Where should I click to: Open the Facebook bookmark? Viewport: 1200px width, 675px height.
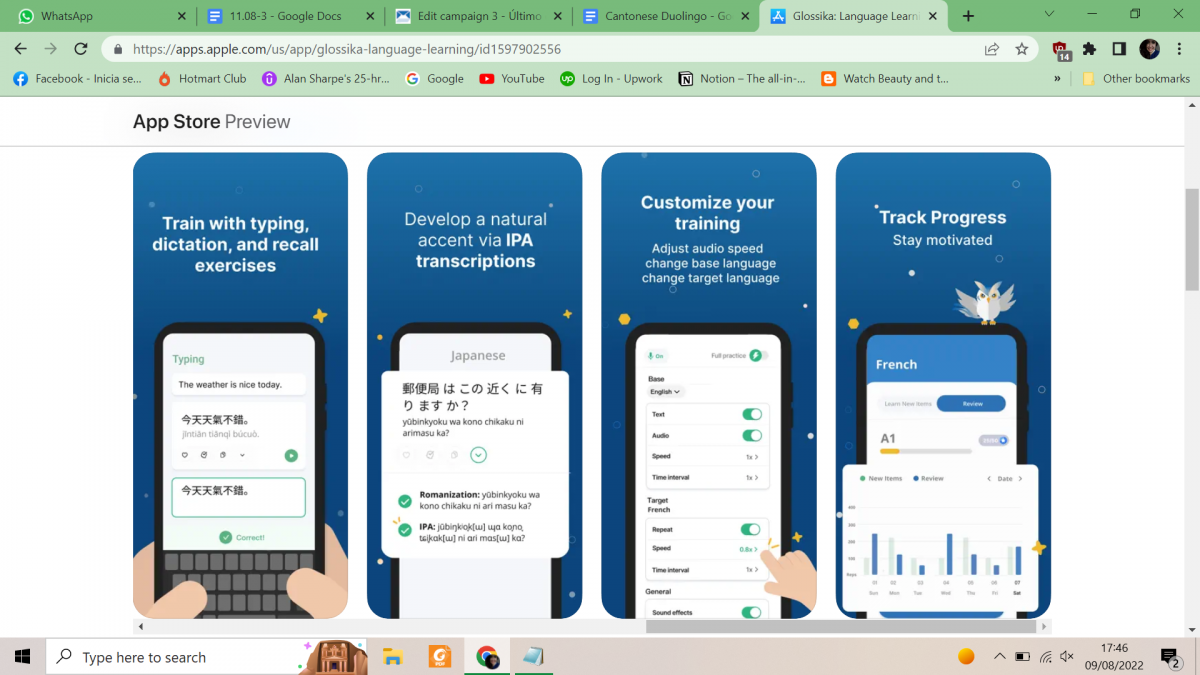pos(77,78)
